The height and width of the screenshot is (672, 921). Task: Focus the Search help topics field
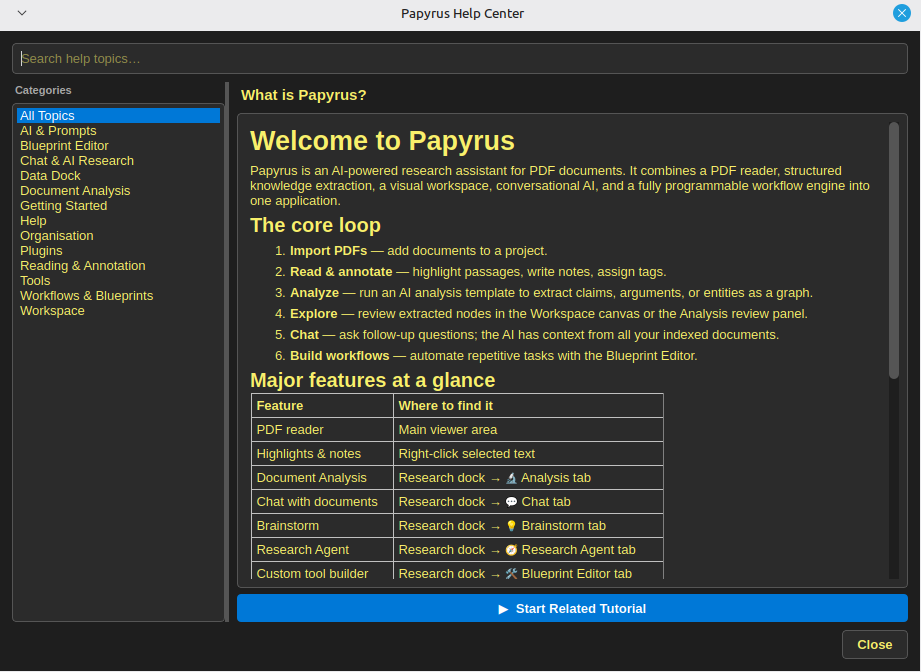click(x=460, y=59)
